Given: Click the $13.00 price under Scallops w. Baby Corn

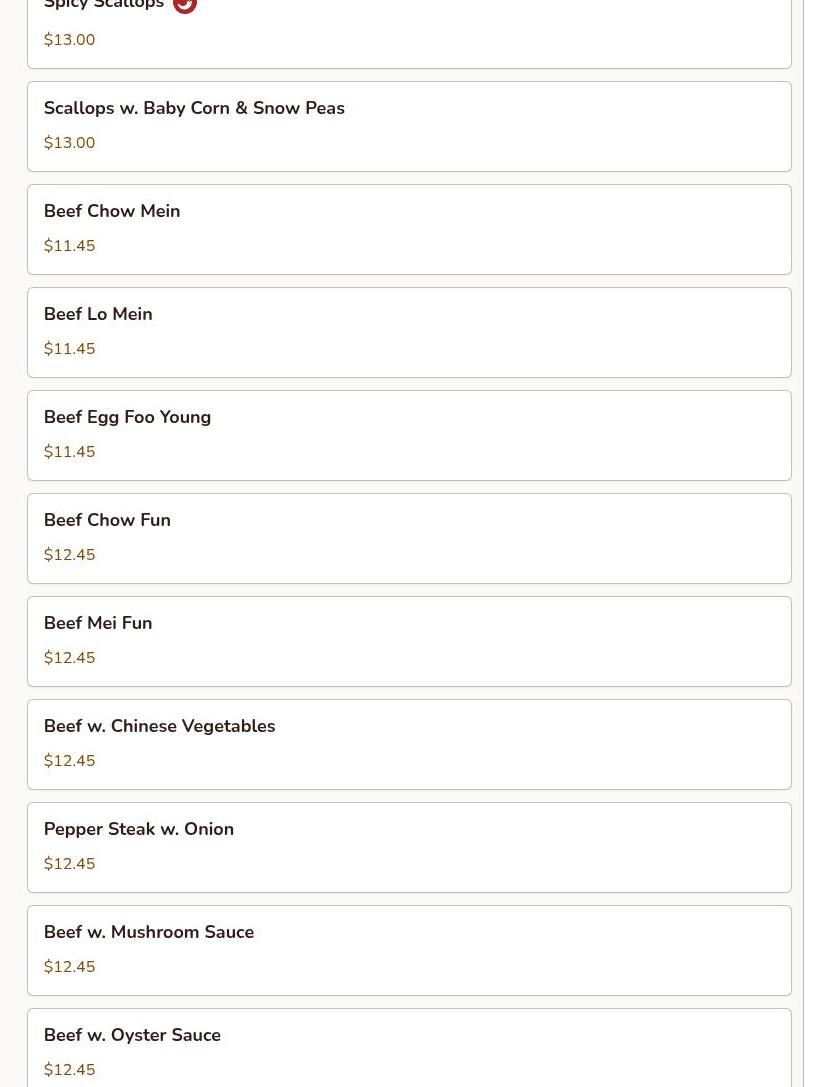Looking at the screenshot, I should click(x=69, y=143).
